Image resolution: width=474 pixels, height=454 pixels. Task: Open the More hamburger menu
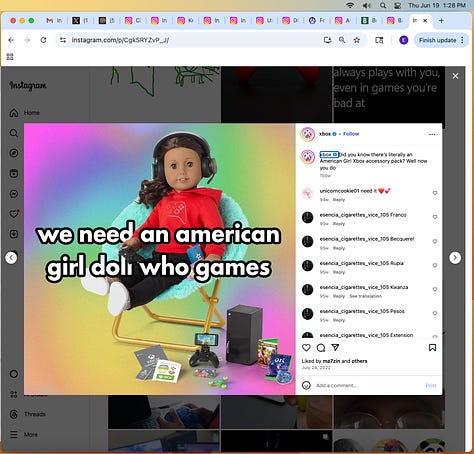(x=24, y=435)
